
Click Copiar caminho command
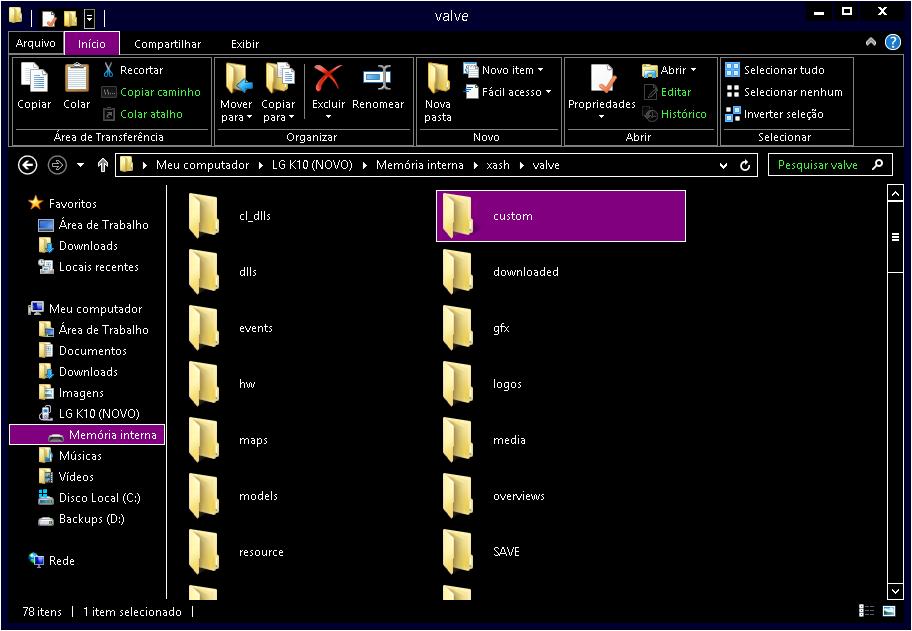[151, 92]
